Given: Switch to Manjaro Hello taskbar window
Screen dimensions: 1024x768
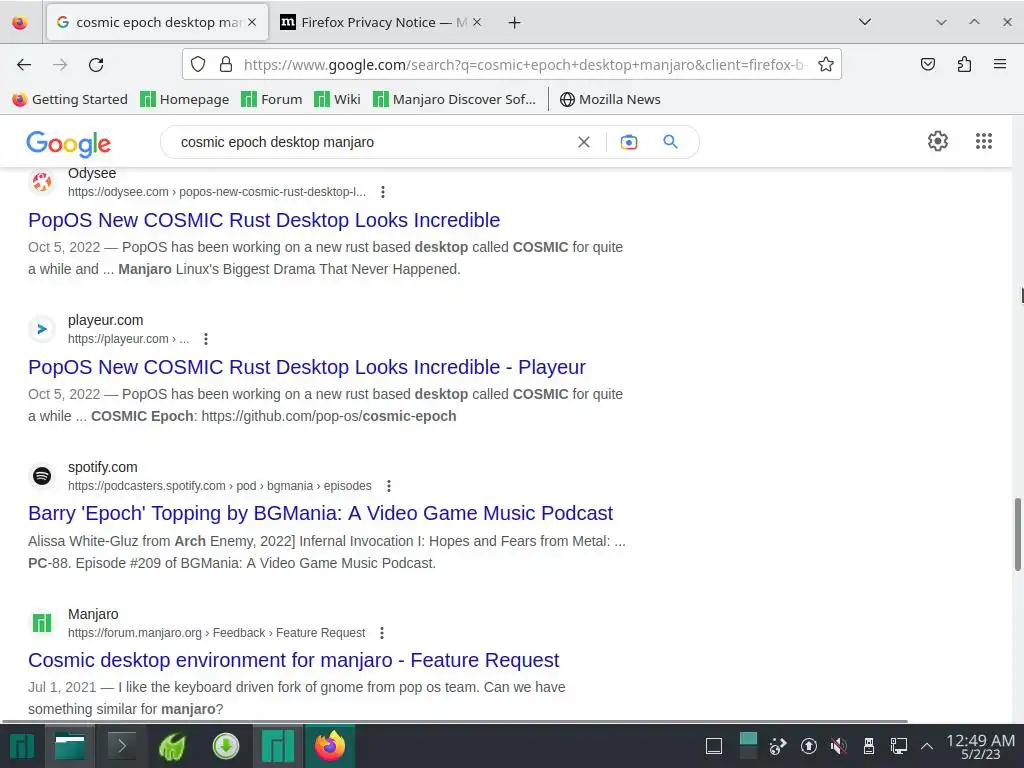Looking at the screenshot, I should 278,746.
